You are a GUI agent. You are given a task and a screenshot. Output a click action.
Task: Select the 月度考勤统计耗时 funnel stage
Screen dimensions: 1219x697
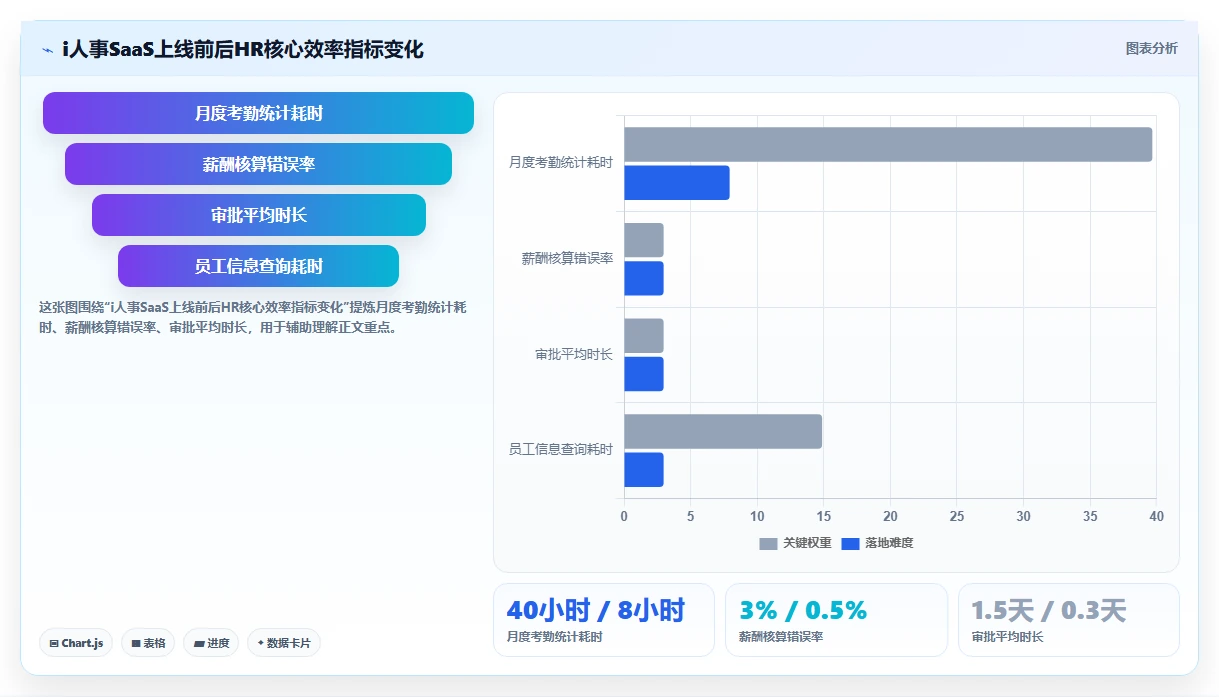click(x=258, y=113)
